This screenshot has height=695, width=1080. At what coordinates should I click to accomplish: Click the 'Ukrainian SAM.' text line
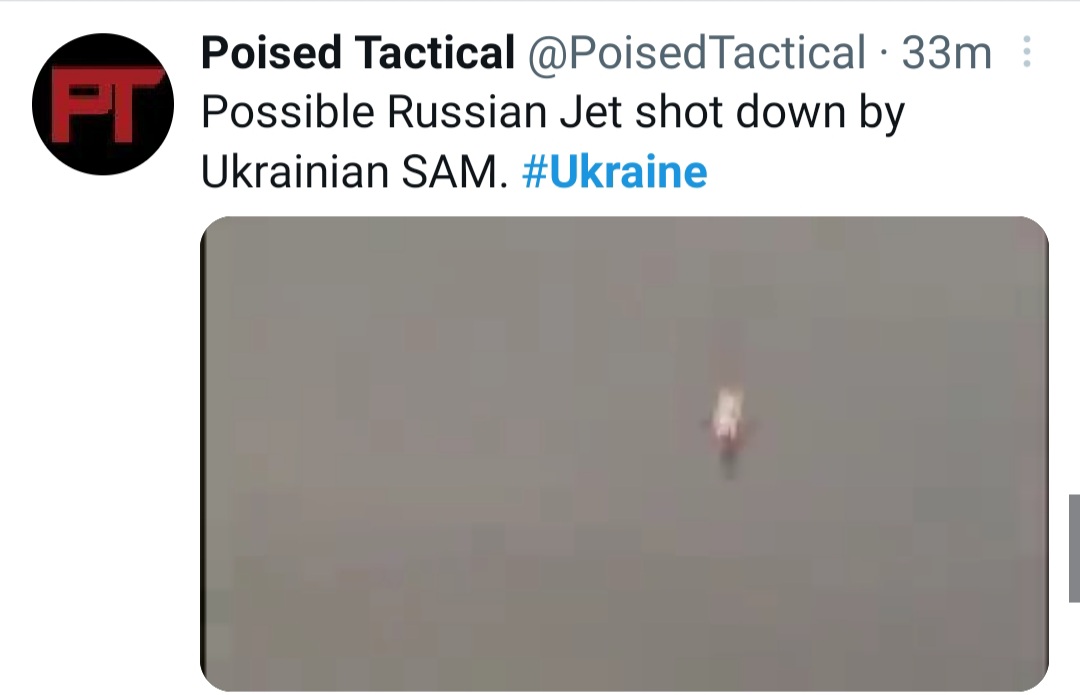pyautogui.click(x=354, y=172)
